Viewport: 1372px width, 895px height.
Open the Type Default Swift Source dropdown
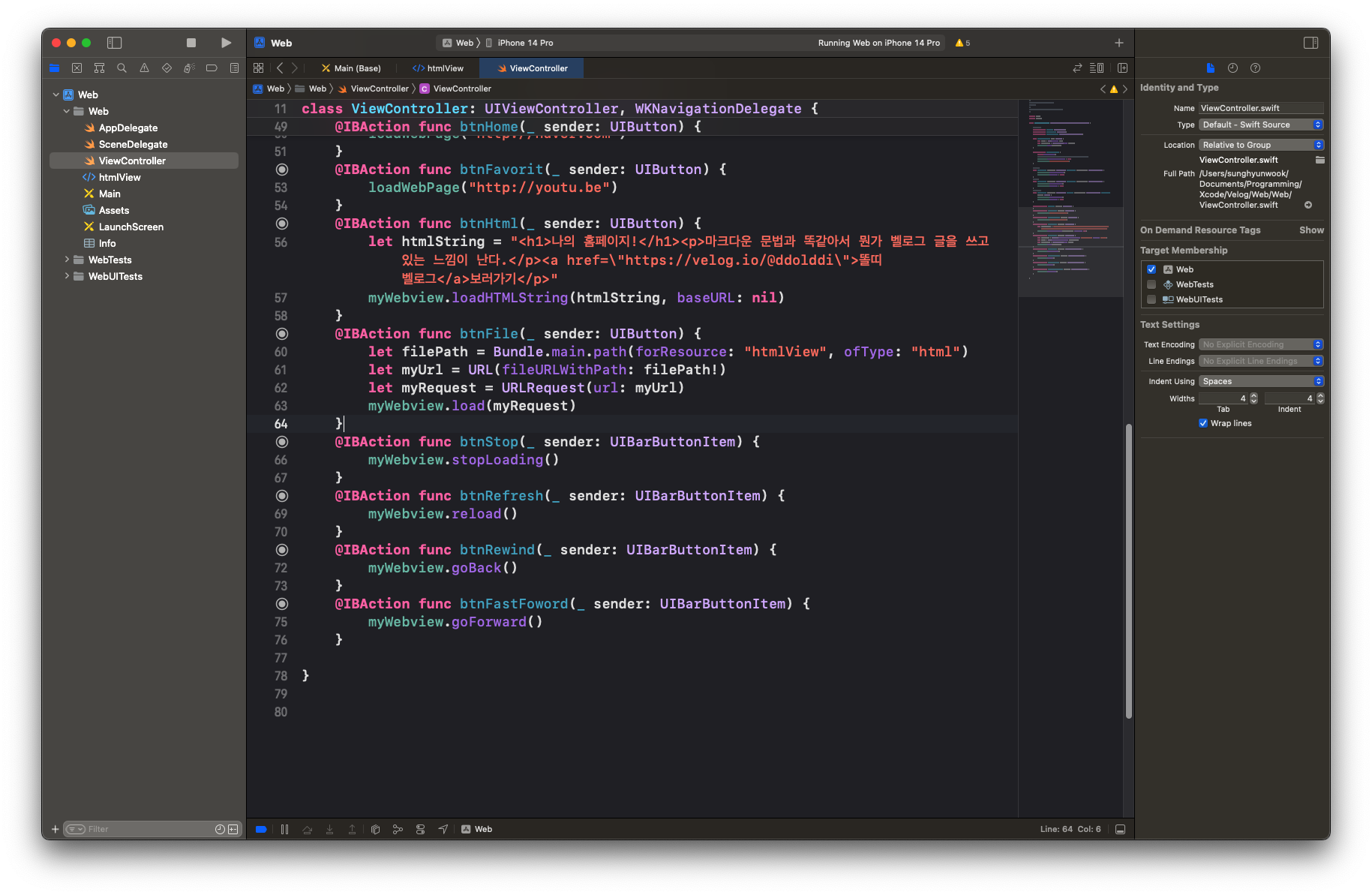pos(1261,125)
